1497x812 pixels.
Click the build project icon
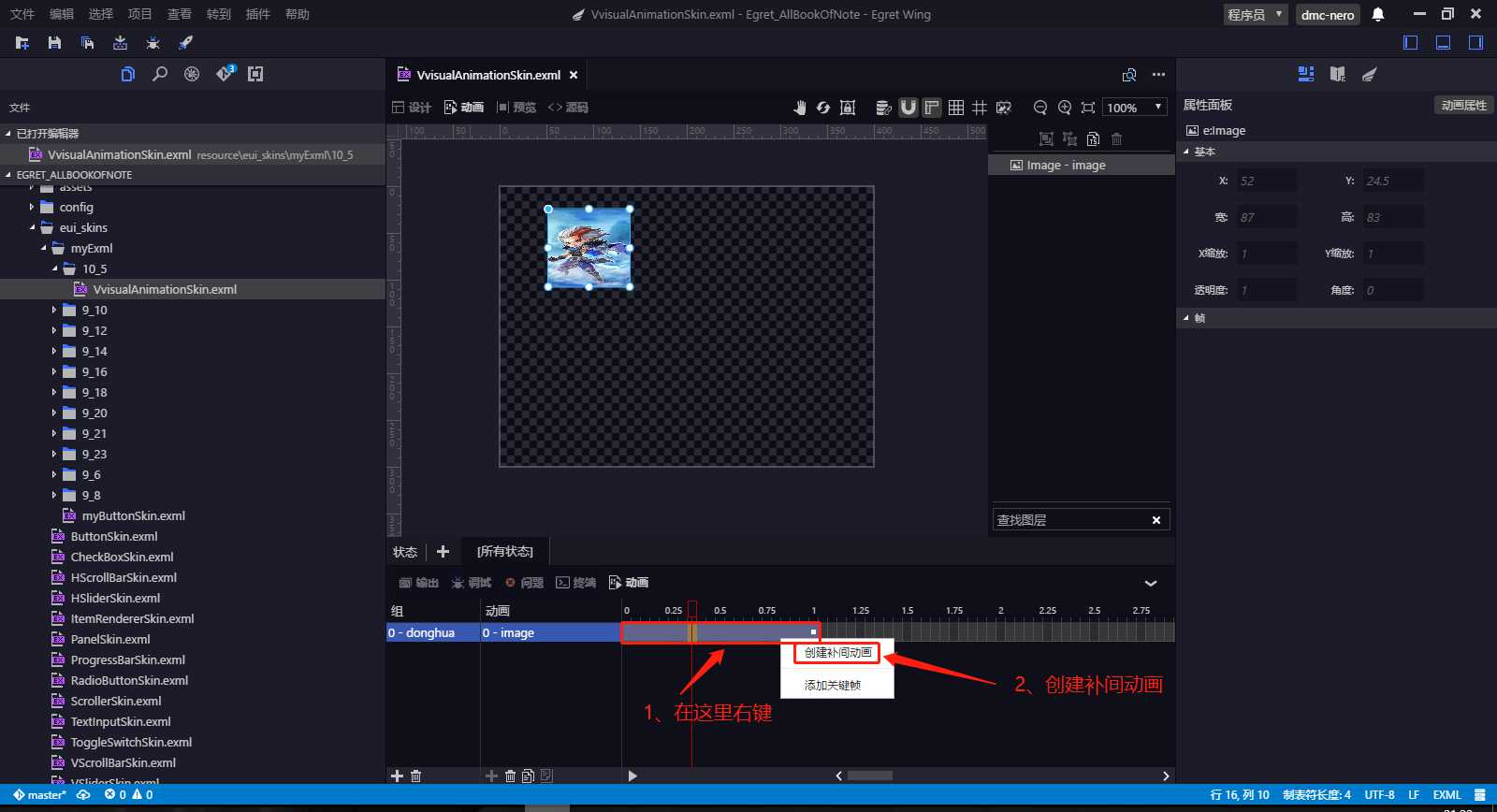point(120,43)
